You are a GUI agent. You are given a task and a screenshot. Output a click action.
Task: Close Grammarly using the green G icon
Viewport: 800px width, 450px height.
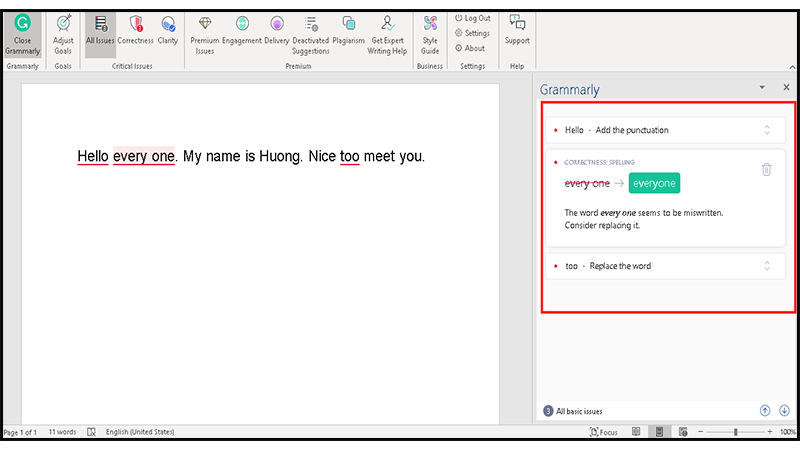pyautogui.click(x=22, y=34)
